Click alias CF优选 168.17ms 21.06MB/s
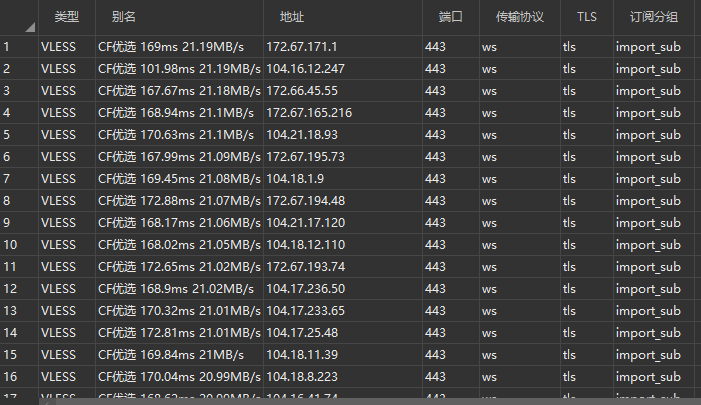This screenshot has width=701, height=405. pyautogui.click(x=179, y=223)
